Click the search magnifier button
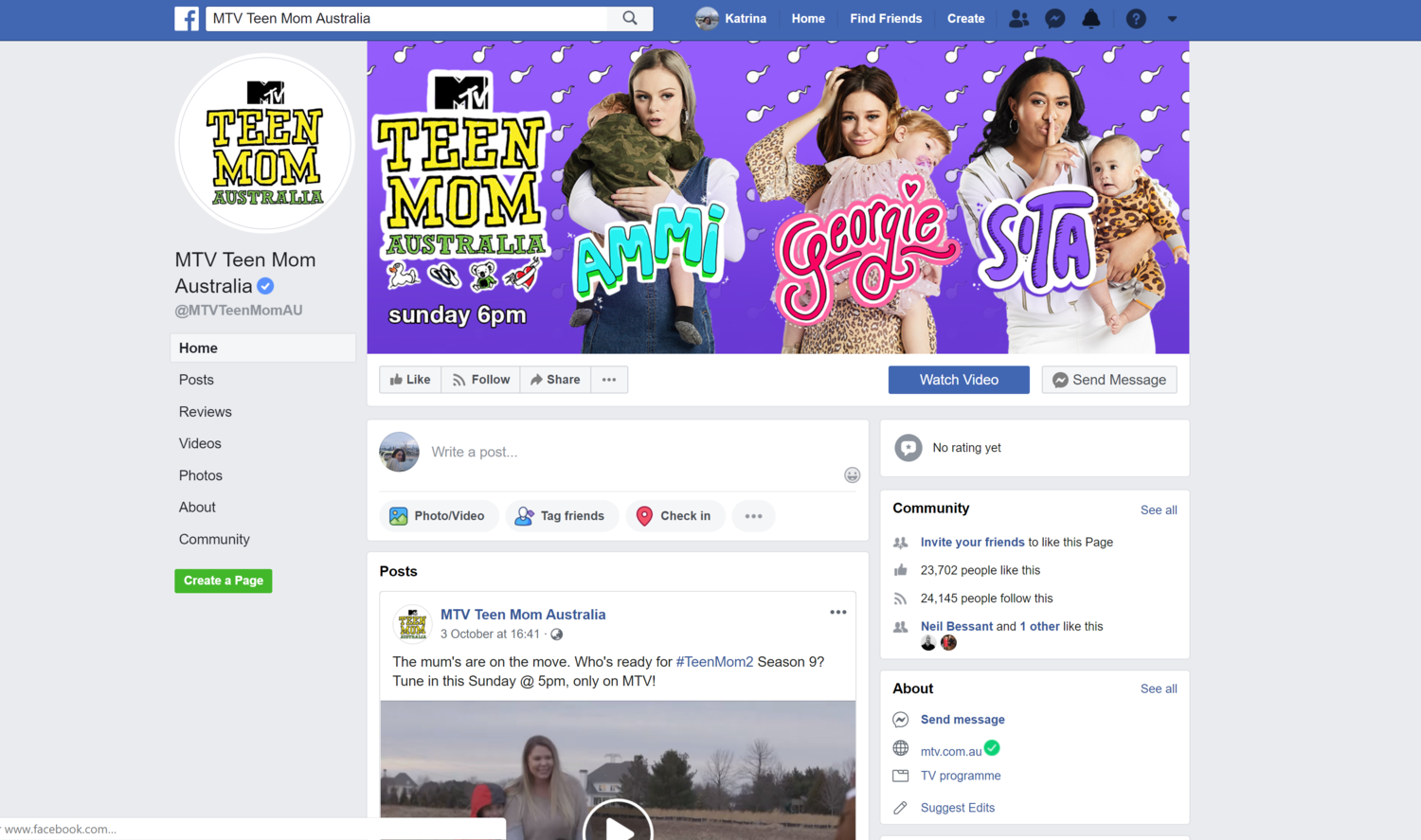1421x840 pixels. (630, 18)
